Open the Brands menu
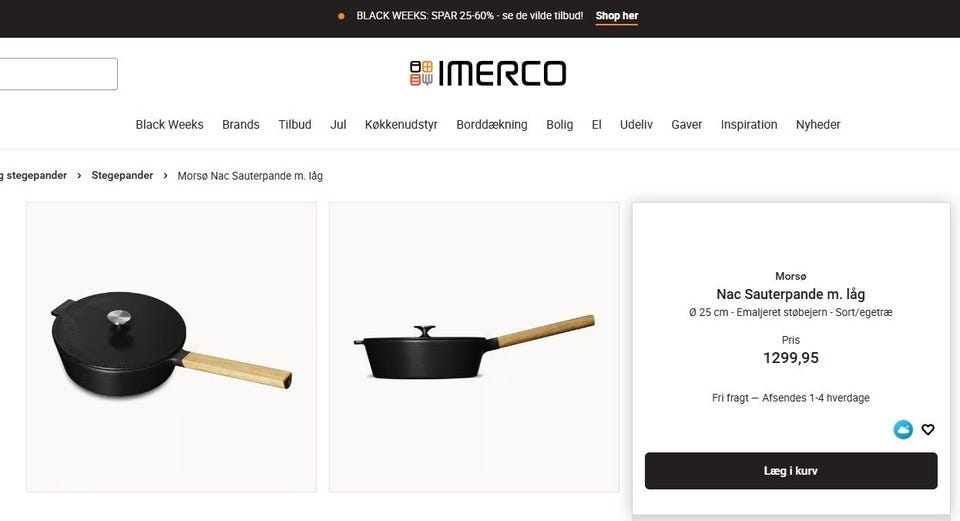The width and height of the screenshot is (960, 521). click(x=241, y=124)
